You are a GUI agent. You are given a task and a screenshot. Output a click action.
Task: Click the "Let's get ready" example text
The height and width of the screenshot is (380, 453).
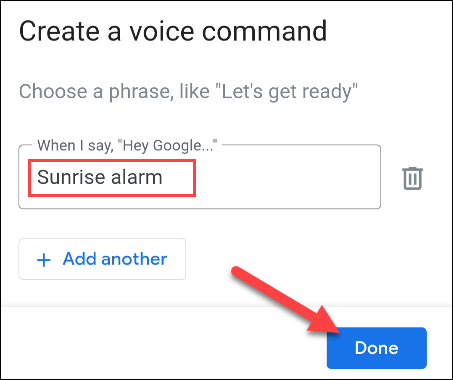[x=289, y=91]
